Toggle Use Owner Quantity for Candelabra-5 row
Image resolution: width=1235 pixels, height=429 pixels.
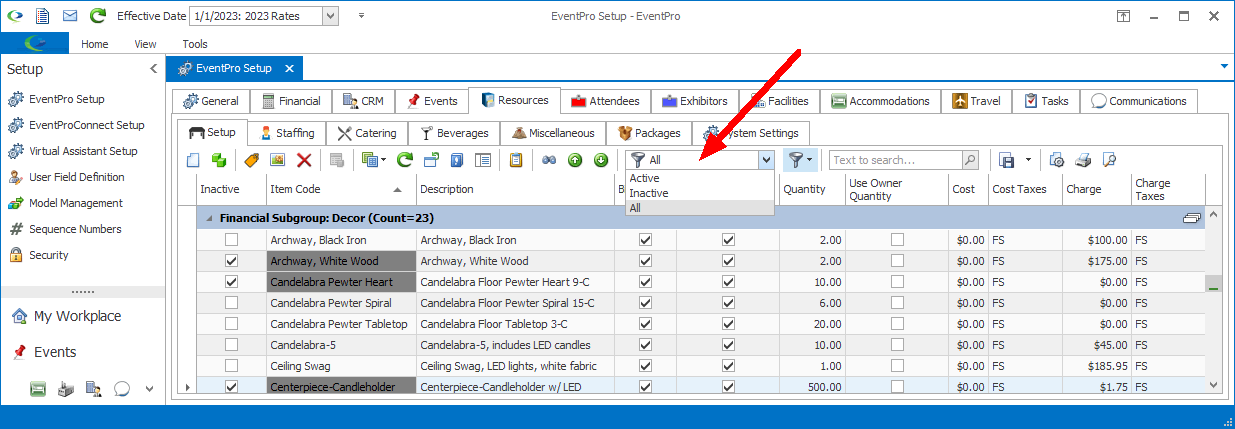(x=897, y=345)
